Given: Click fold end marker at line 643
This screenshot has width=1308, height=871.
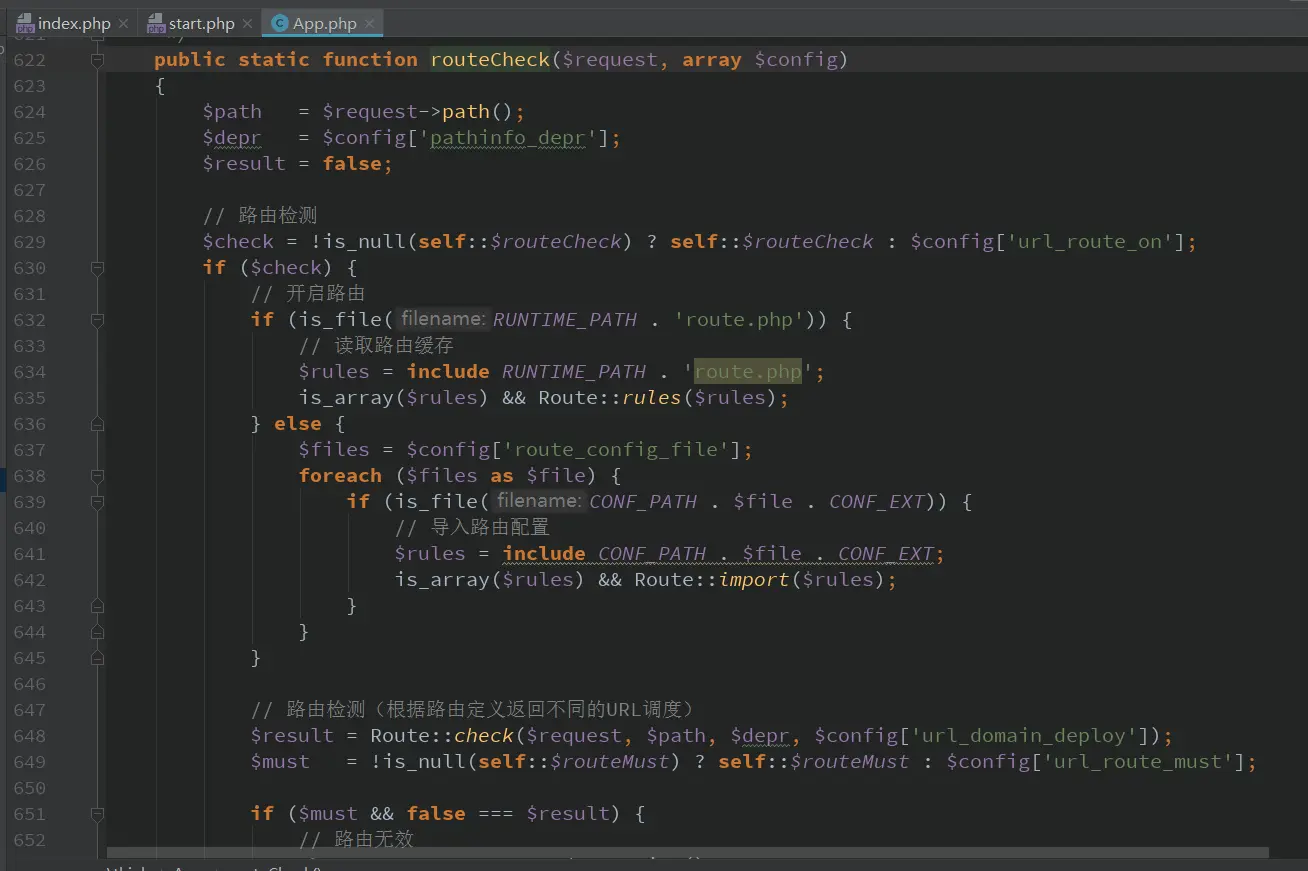Looking at the screenshot, I should (x=97, y=606).
